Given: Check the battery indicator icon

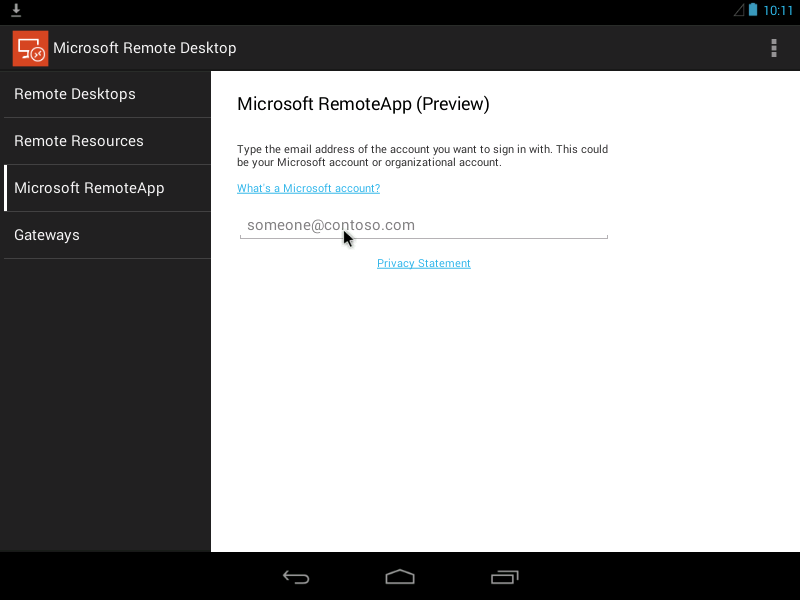Looking at the screenshot, I should coord(753,11).
